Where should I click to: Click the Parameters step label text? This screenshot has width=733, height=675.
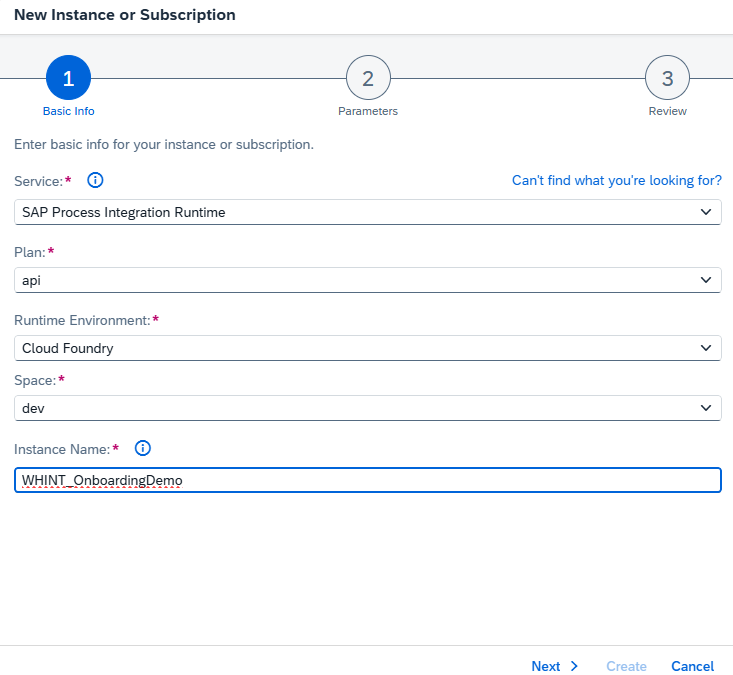click(x=368, y=111)
